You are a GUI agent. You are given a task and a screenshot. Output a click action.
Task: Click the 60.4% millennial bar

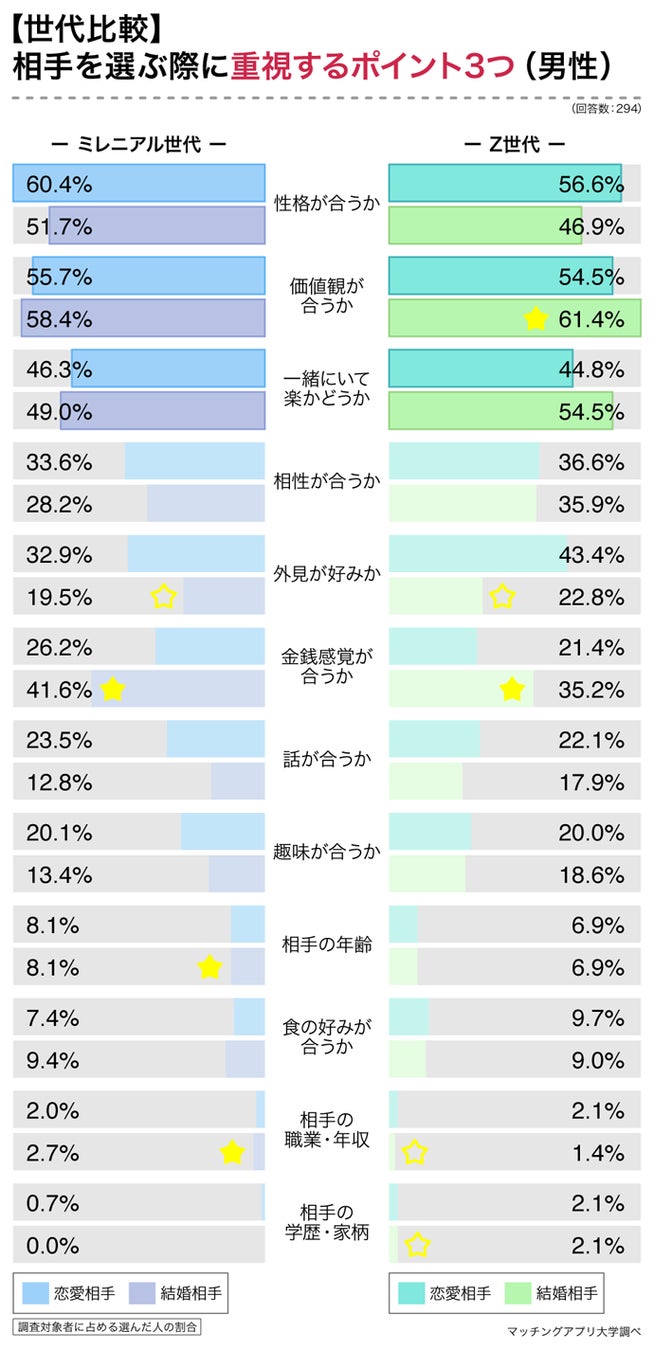pos(139,183)
